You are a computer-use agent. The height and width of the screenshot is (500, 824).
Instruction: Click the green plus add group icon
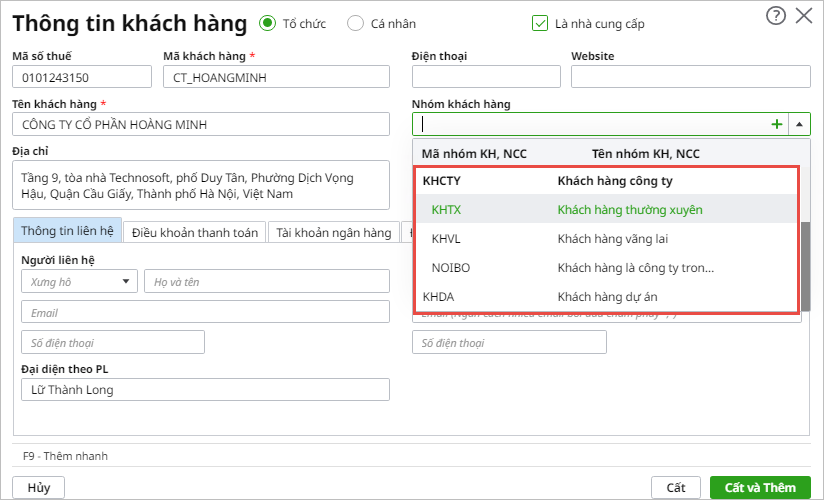pos(777,125)
